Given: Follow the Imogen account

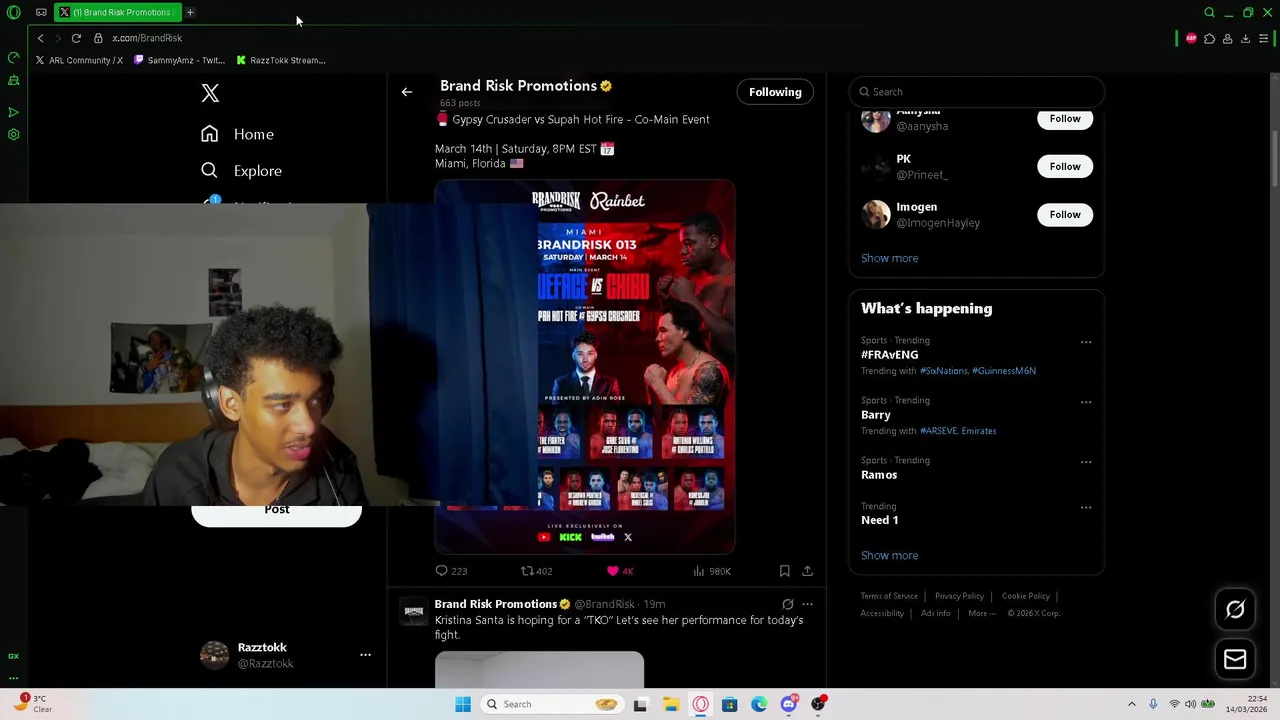Looking at the screenshot, I should 1065,214.
